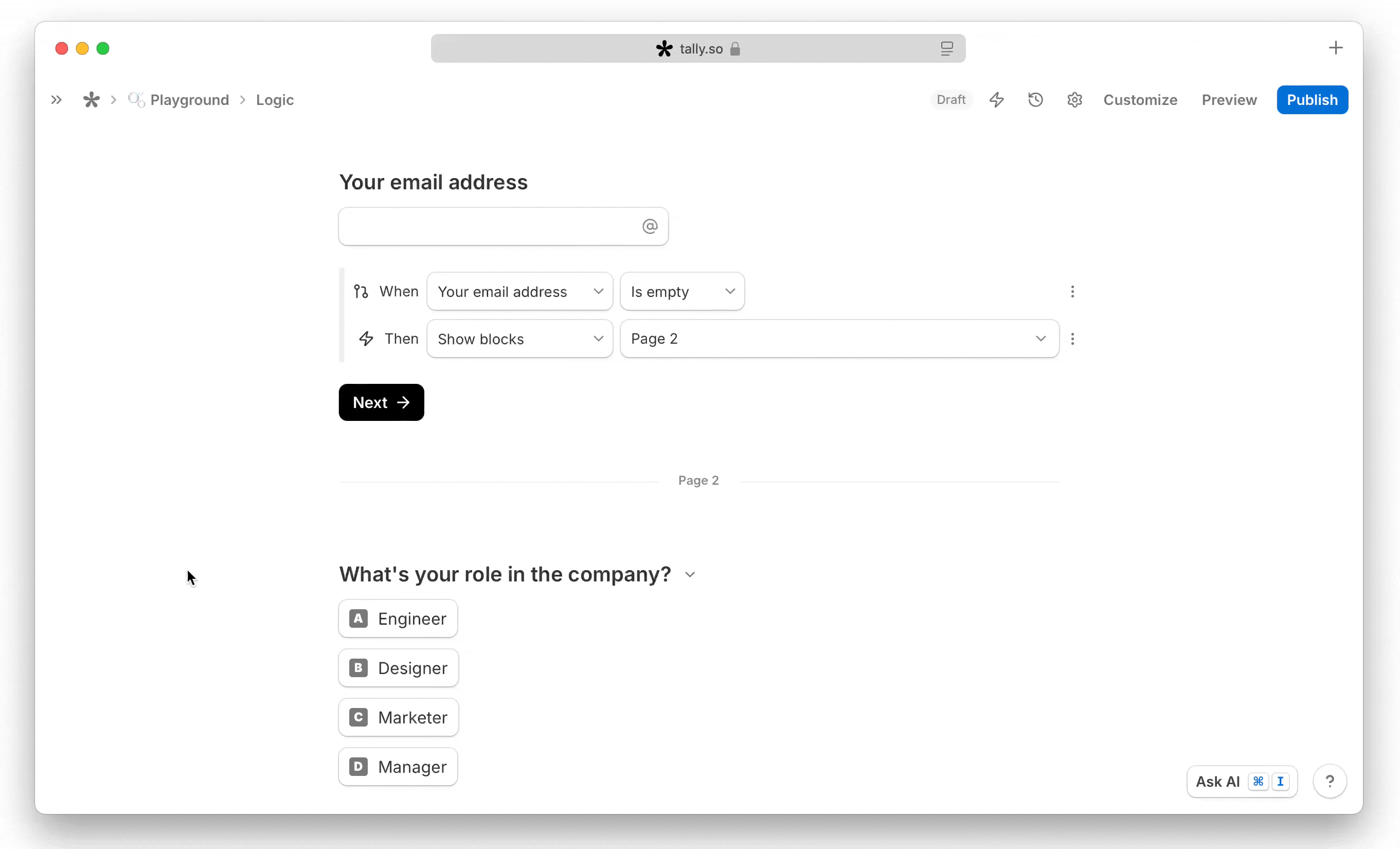Click the email address input field
This screenshot has width=1400, height=849.
503,226
